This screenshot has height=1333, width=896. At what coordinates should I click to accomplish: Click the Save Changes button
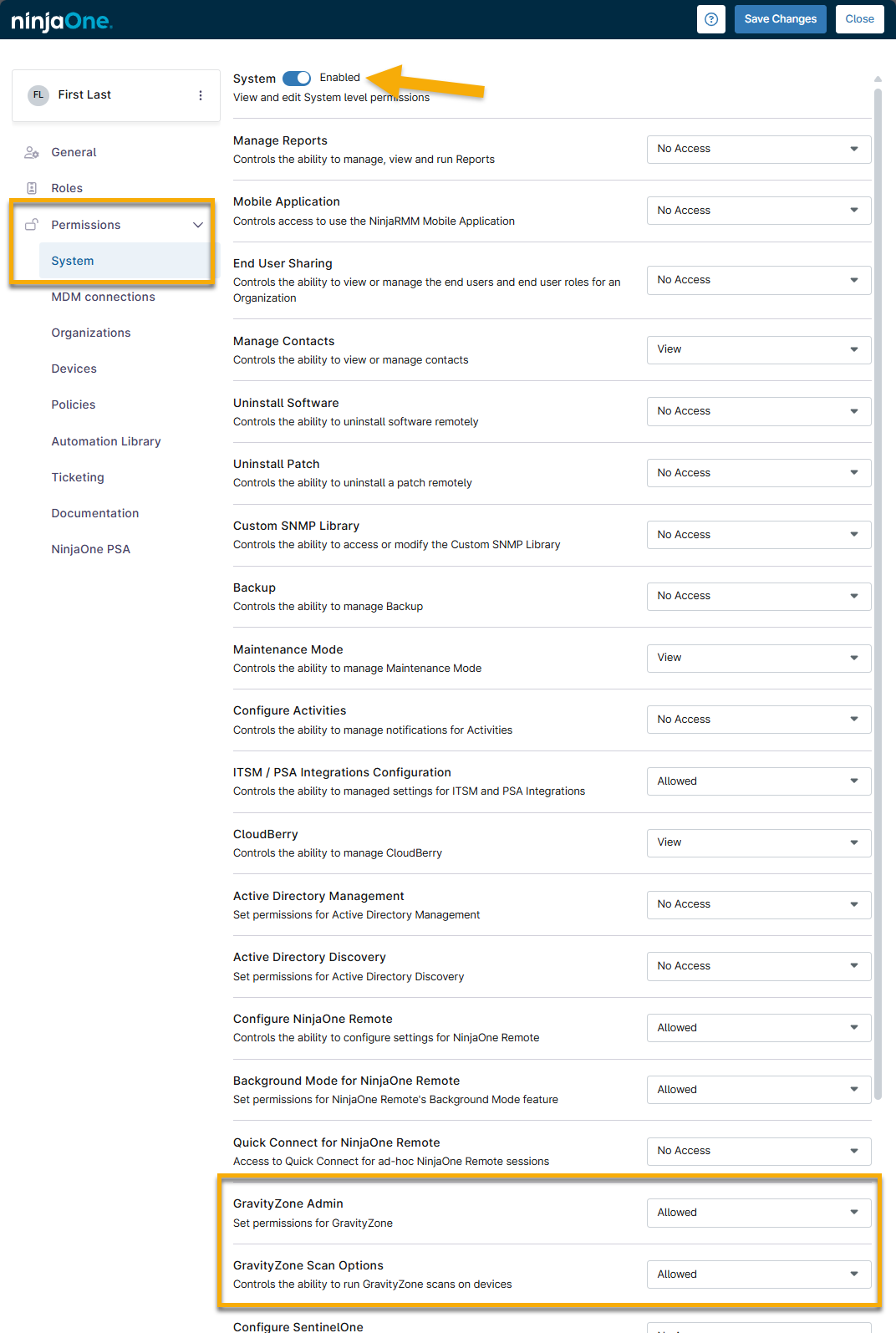coord(780,19)
